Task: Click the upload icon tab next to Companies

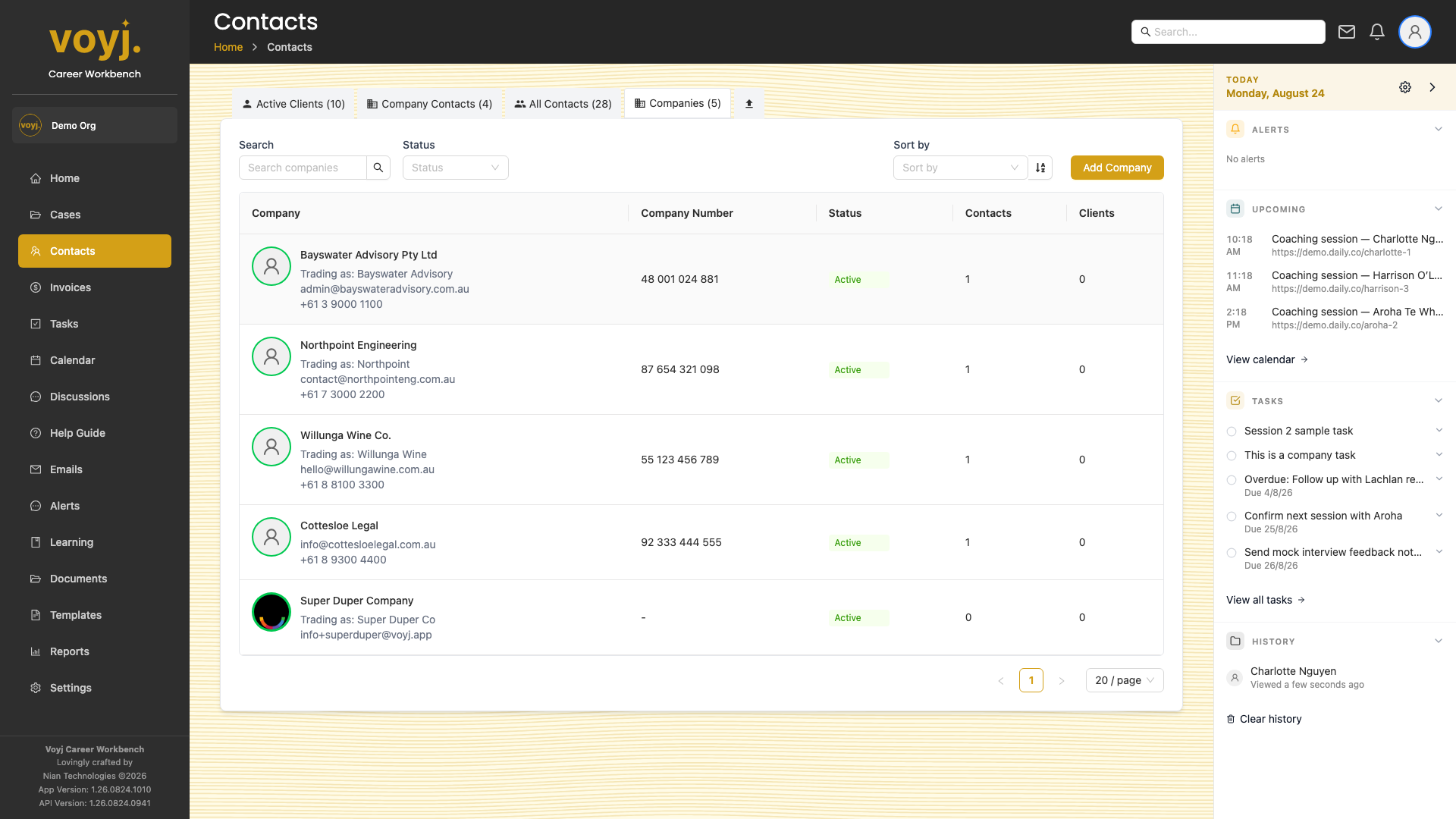Action: 749,104
